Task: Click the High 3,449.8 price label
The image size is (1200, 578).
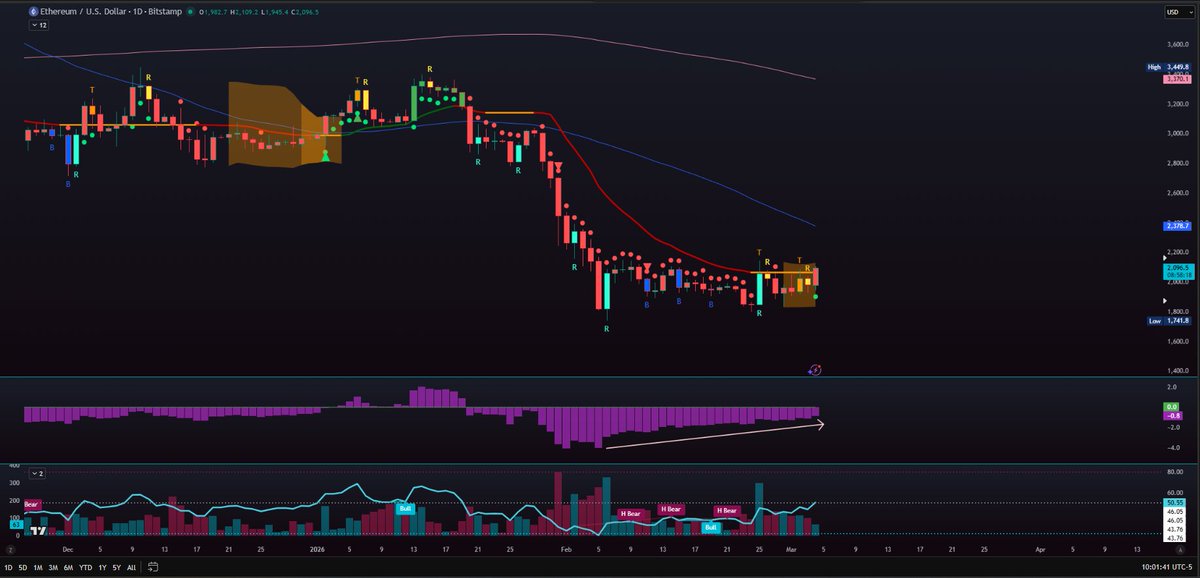Action: coord(1168,67)
